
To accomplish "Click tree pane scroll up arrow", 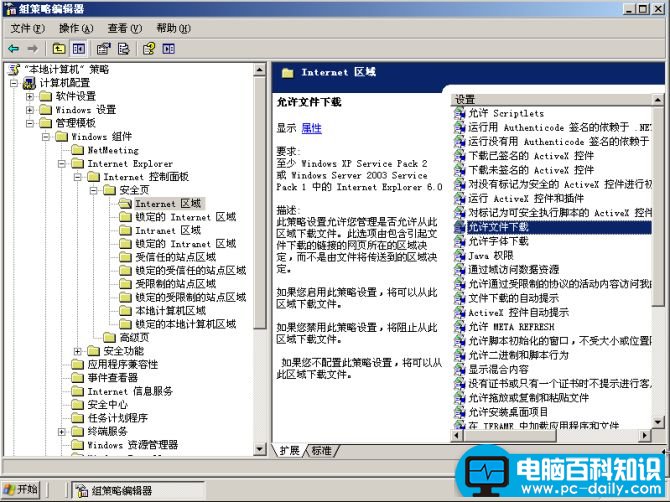I will pyautogui.click(x=259, y=70).
